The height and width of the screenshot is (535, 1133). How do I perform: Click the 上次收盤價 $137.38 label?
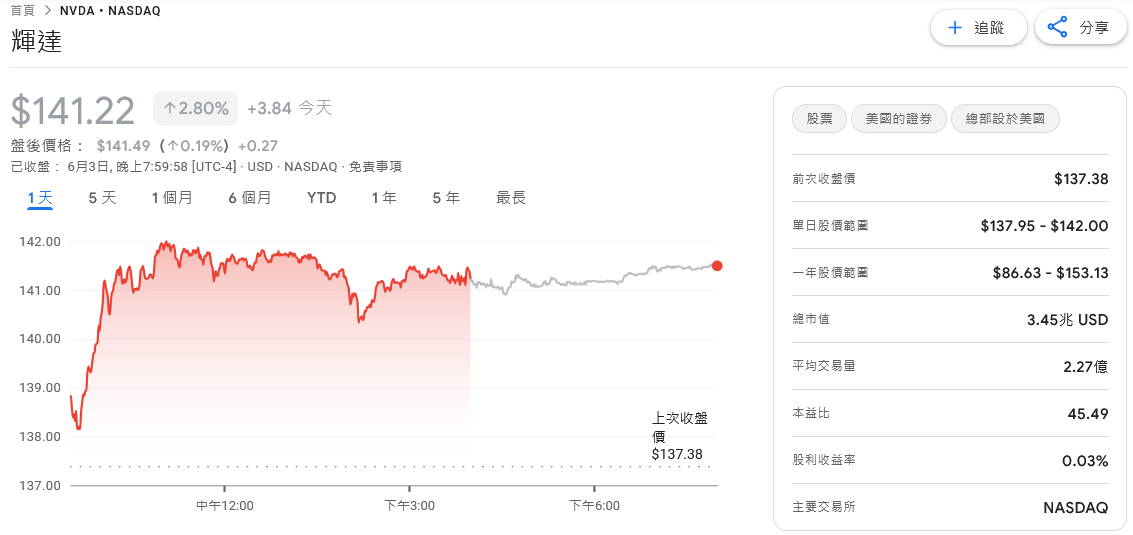[679, 437]
